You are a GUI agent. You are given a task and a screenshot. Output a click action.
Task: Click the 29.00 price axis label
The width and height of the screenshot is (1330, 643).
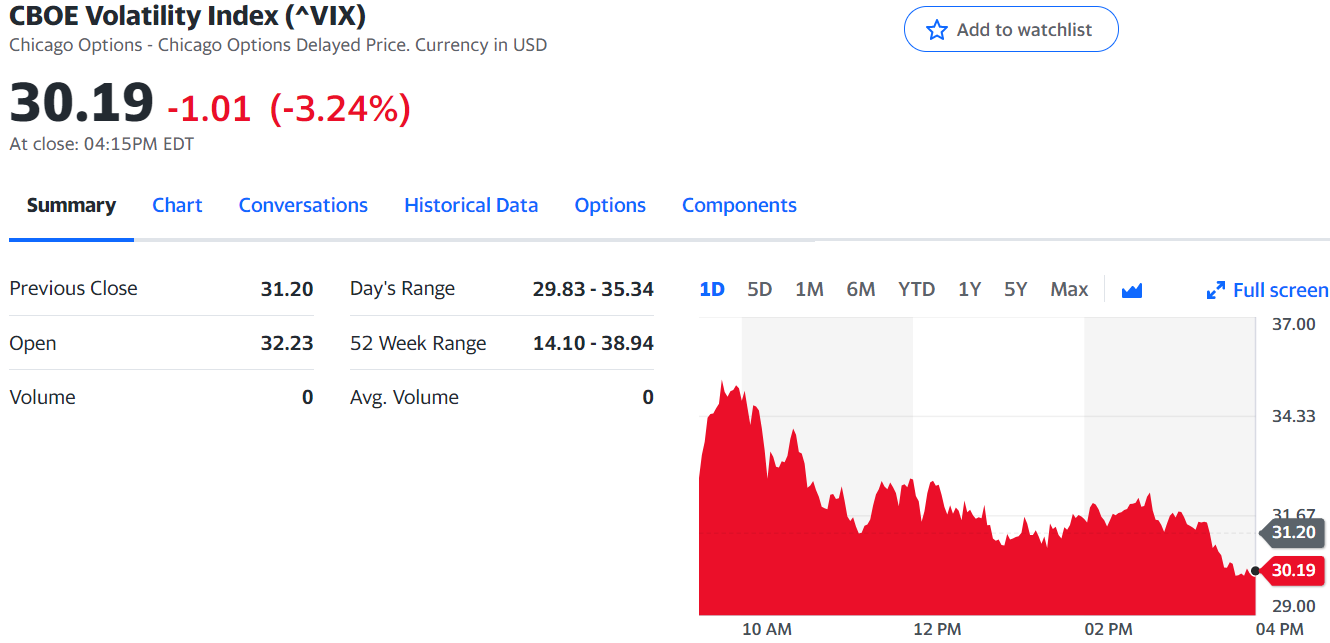click(x=1294, y=606)
